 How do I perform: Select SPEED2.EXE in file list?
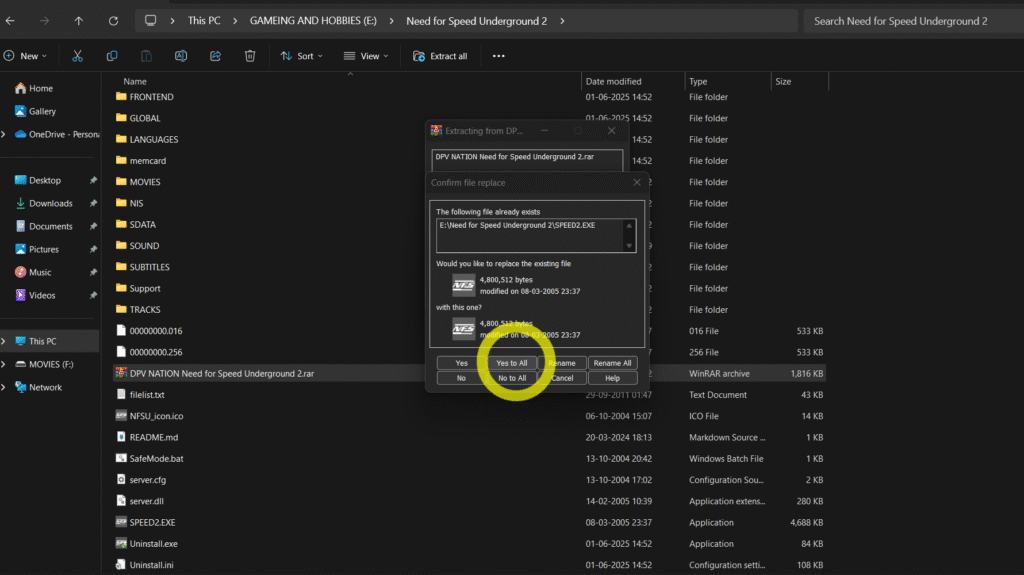(145, 523)
